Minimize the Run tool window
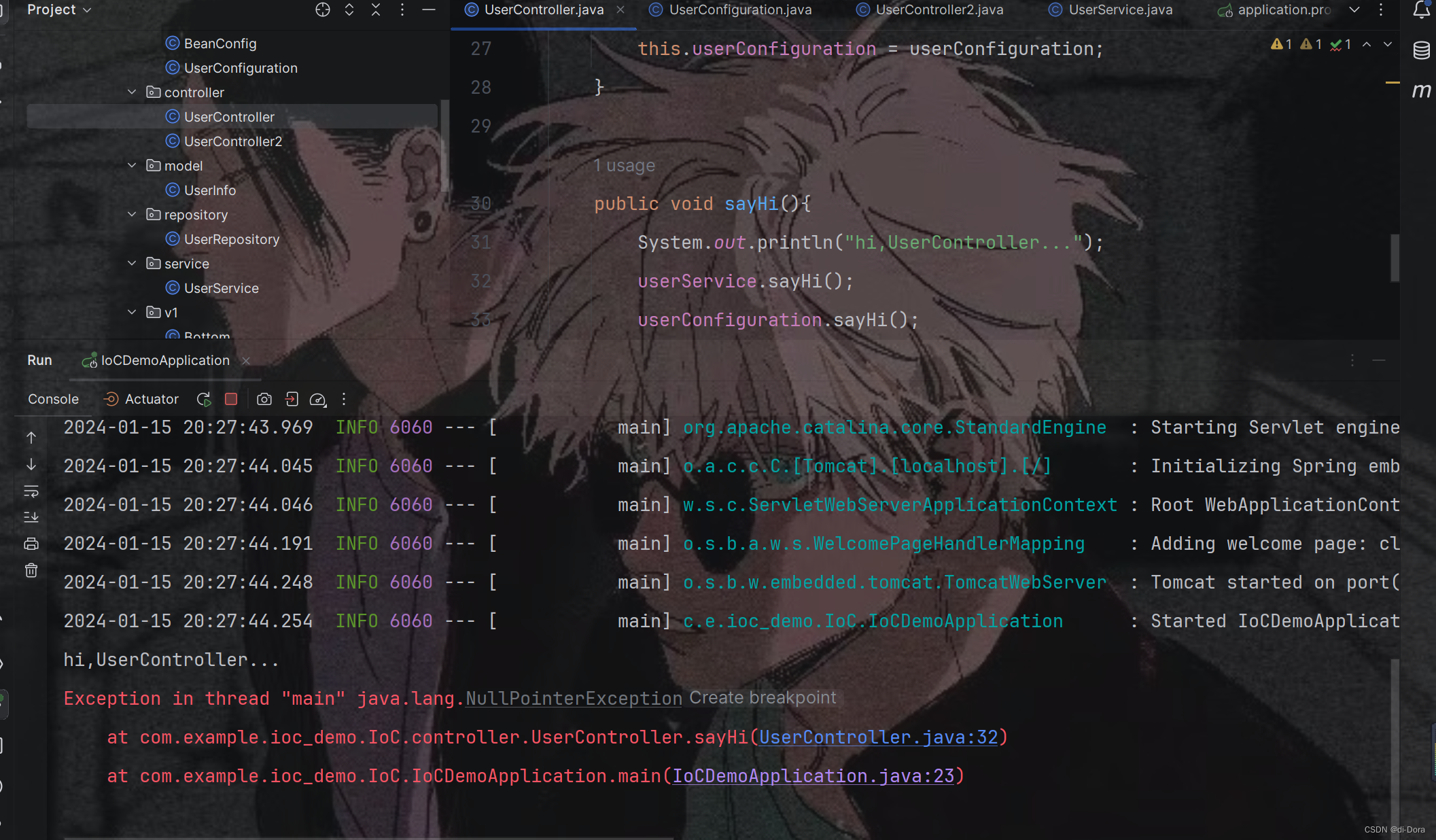Viewport: 1436px width, 840px height. (1379, 360)
